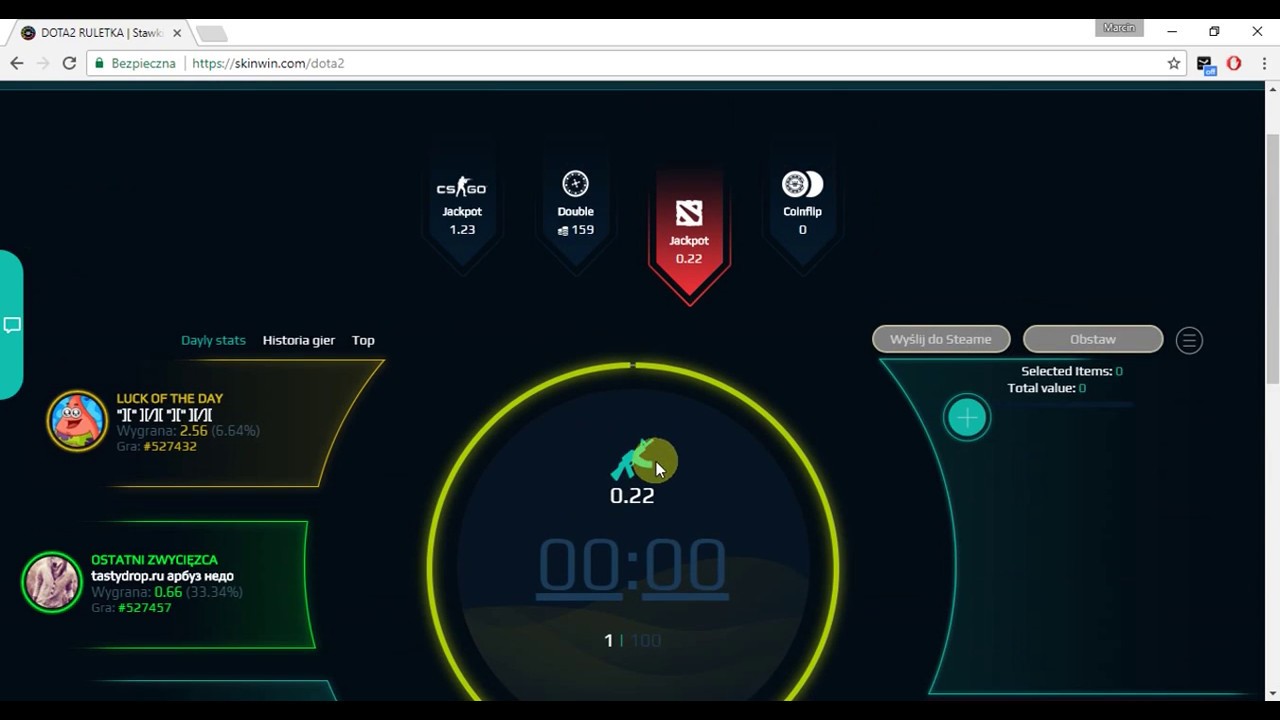This screenshot has height=720, width=1280.
Task: Click the secure padlock Bezpieczna indicator
Action: pos(135,63)
